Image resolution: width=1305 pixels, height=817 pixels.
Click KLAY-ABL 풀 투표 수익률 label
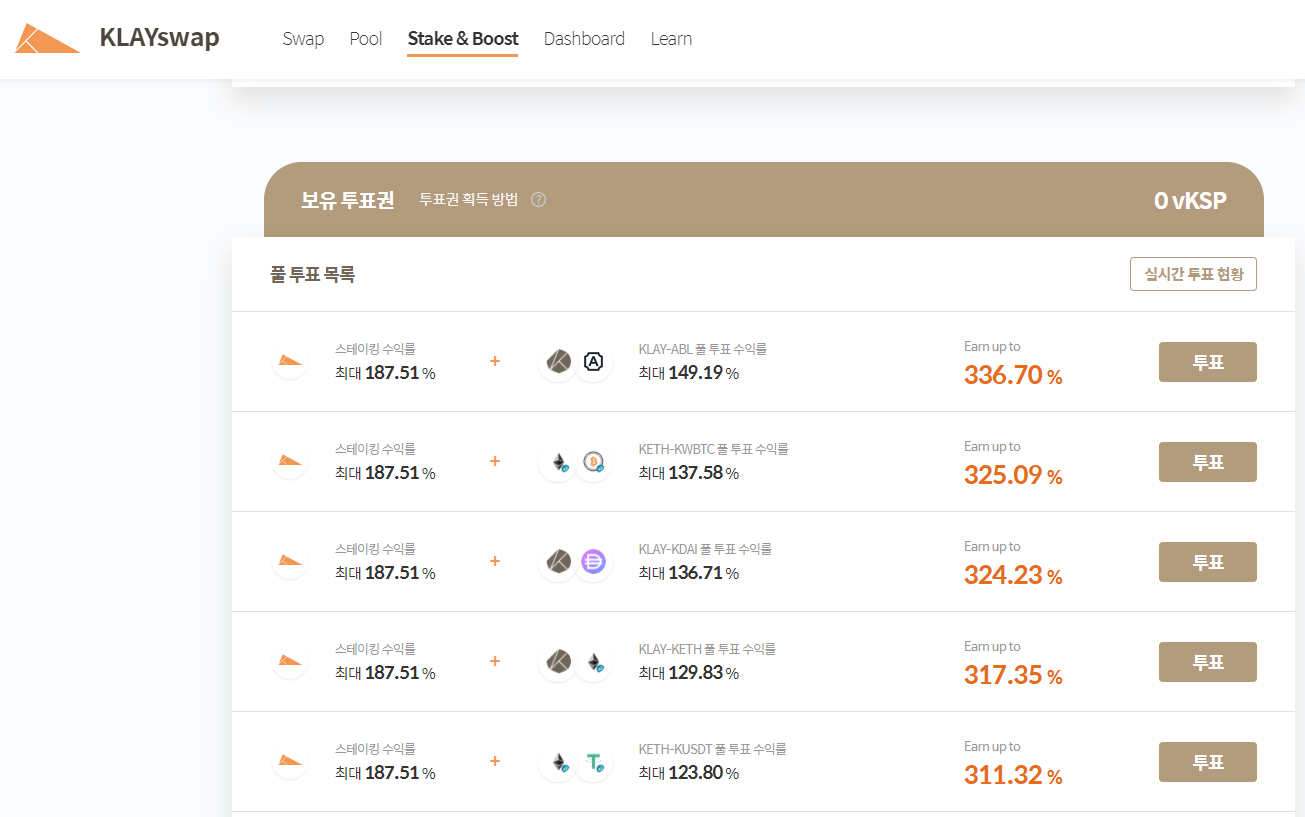[703, 349]
